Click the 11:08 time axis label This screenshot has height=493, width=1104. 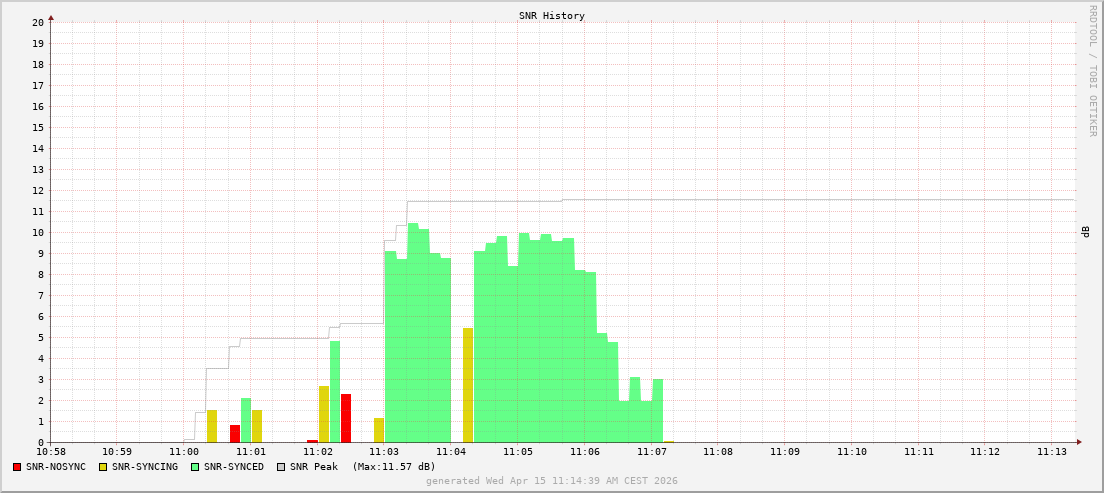(x=718, y=452)
